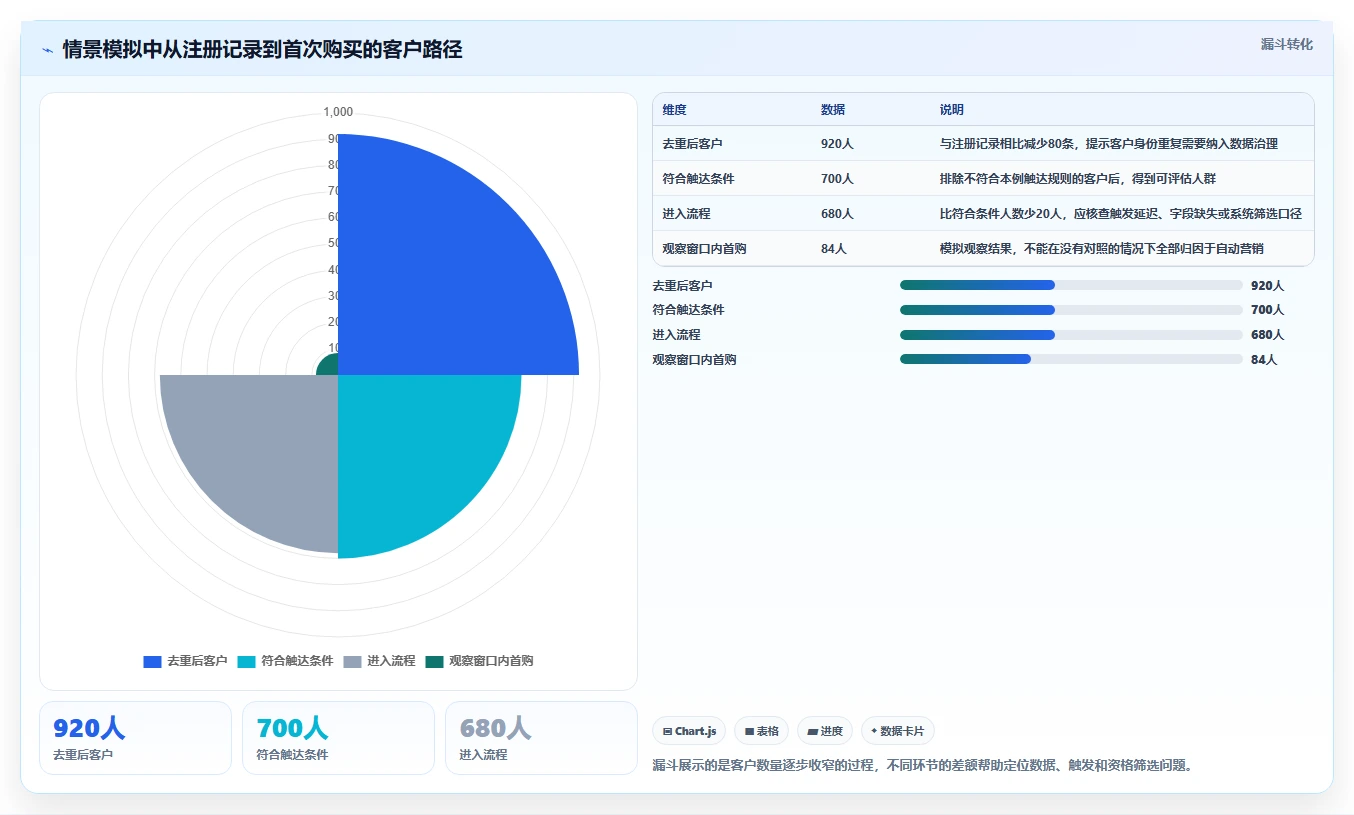The height and width of the screenshot is (815, 1354).
Task: Click the 84人 value in the table
Action: point(834,249)
